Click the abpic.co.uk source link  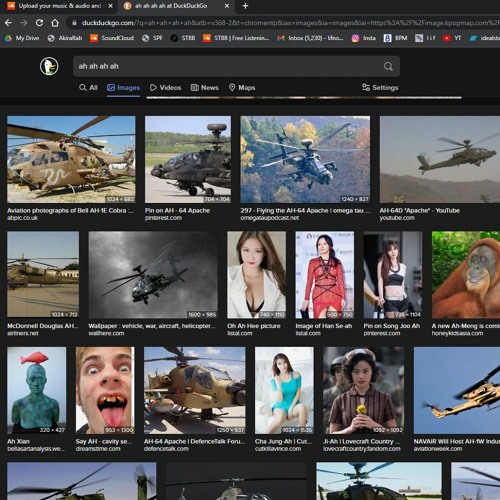23,218
